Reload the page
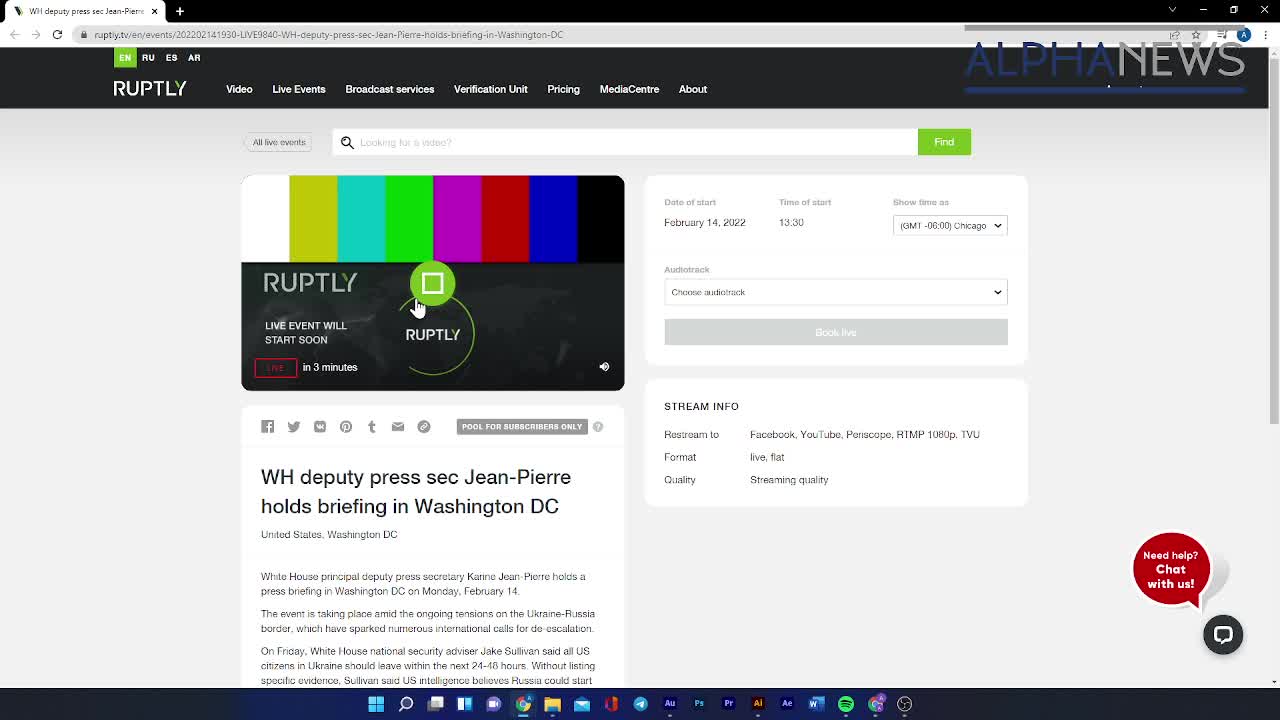The width and height of the screenshot is (1280, 720). tap(57, 35)
